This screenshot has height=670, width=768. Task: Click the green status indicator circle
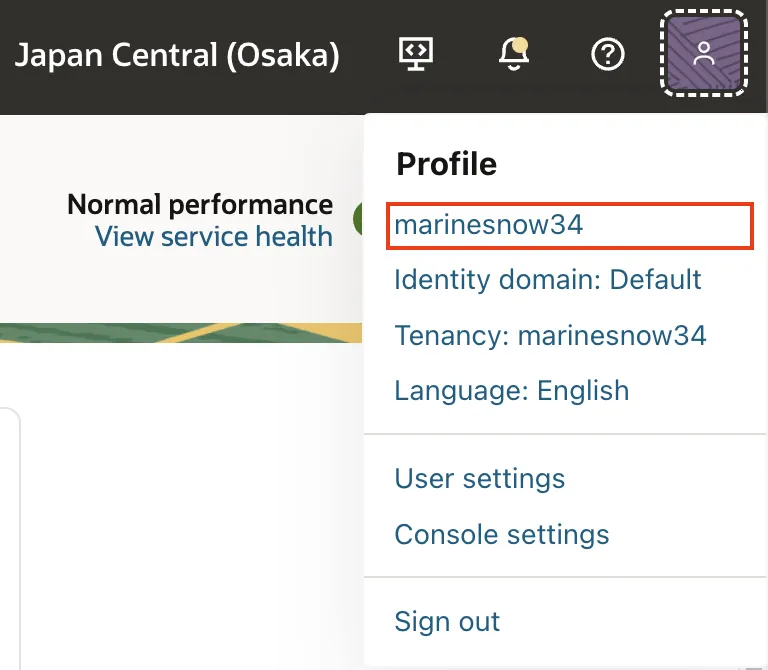tap(358, 220)
